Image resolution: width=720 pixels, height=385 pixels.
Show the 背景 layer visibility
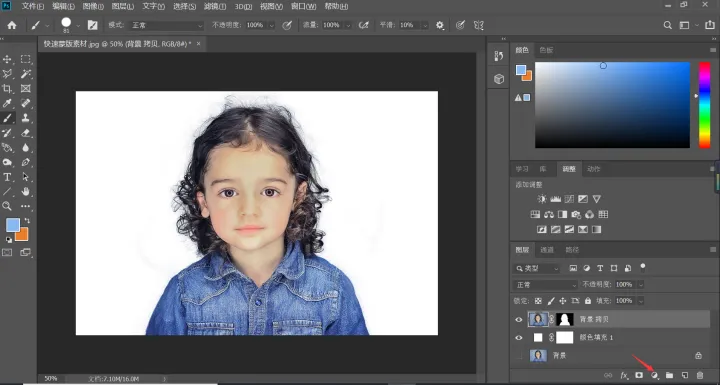(x=519, y=356)
